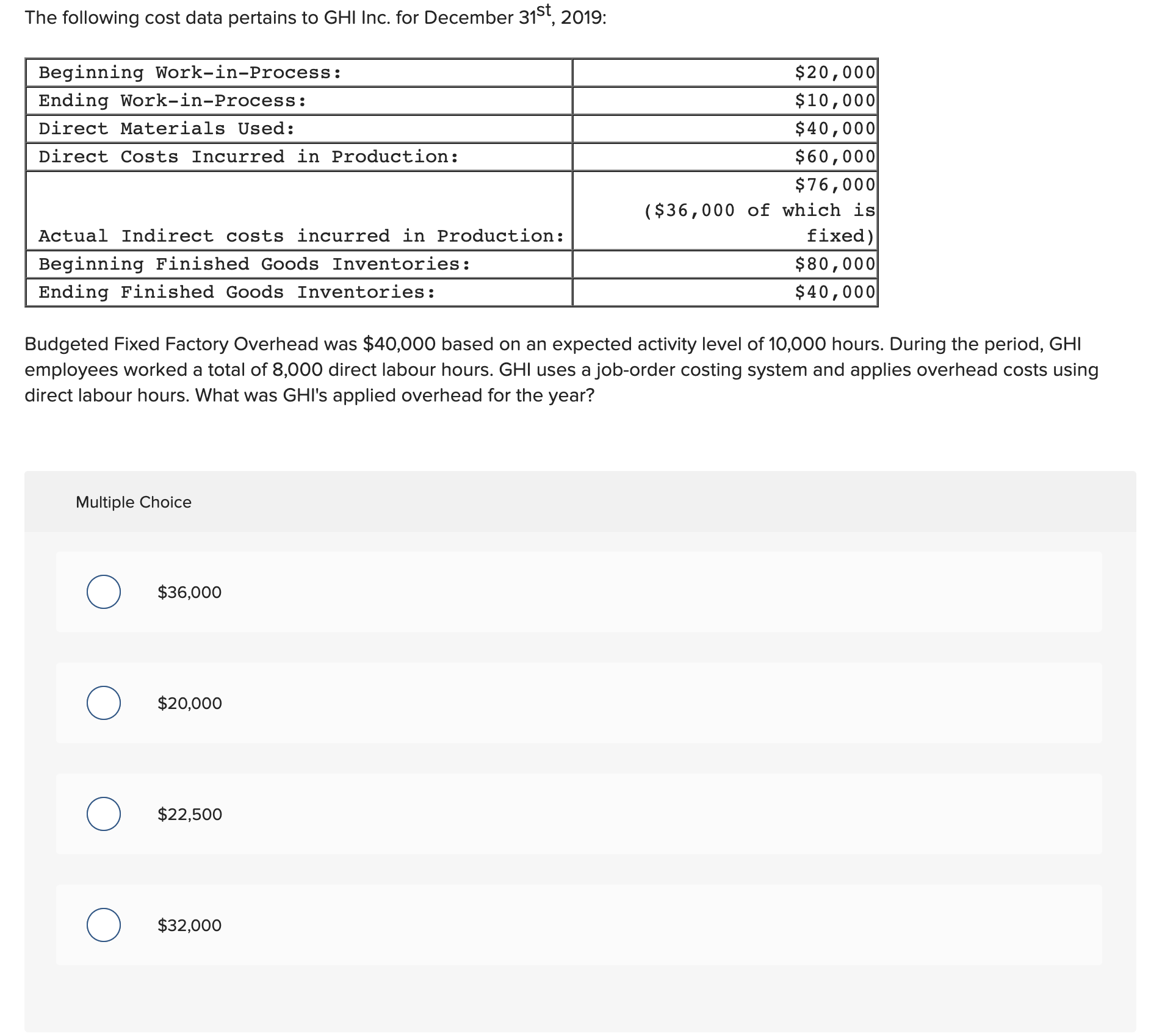
Task: Click the Multiple Choice section header
Action: [134, 502]
